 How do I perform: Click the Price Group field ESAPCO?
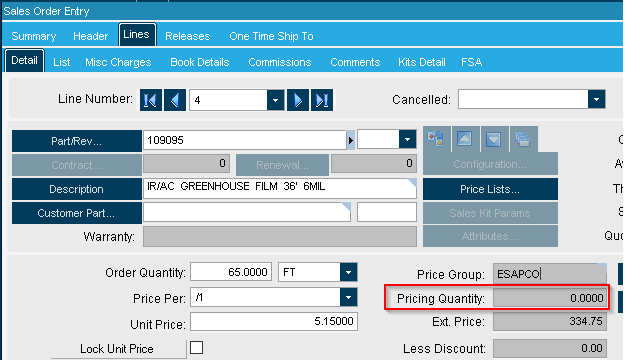tap(550, 274)
